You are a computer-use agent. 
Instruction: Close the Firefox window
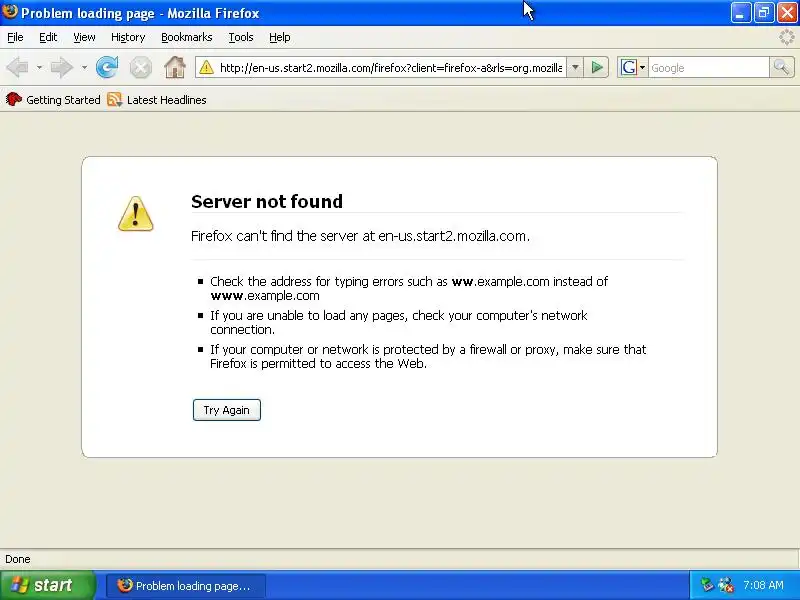tap(787, 13)
